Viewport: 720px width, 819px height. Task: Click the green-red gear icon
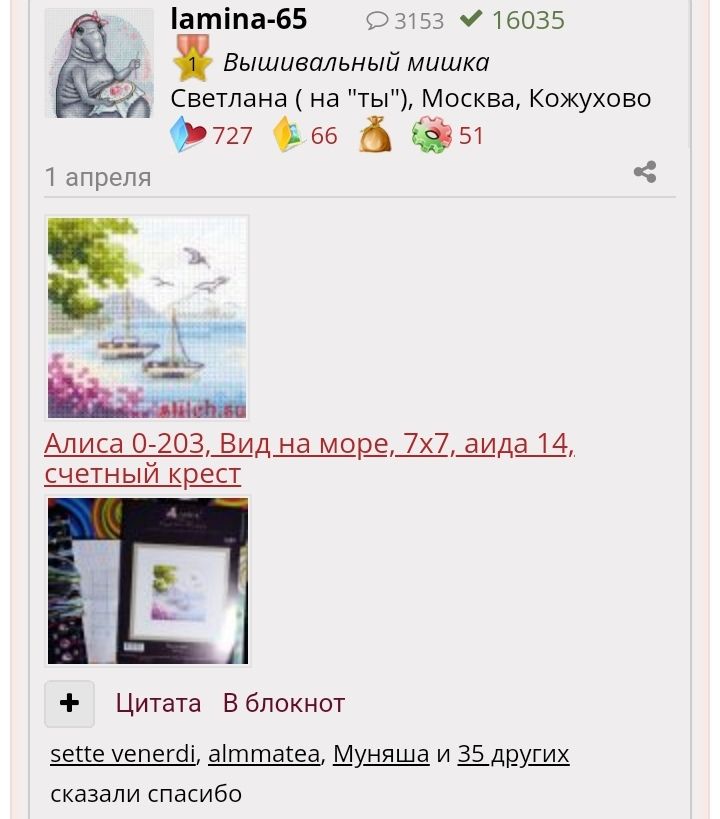click(432, 135)
